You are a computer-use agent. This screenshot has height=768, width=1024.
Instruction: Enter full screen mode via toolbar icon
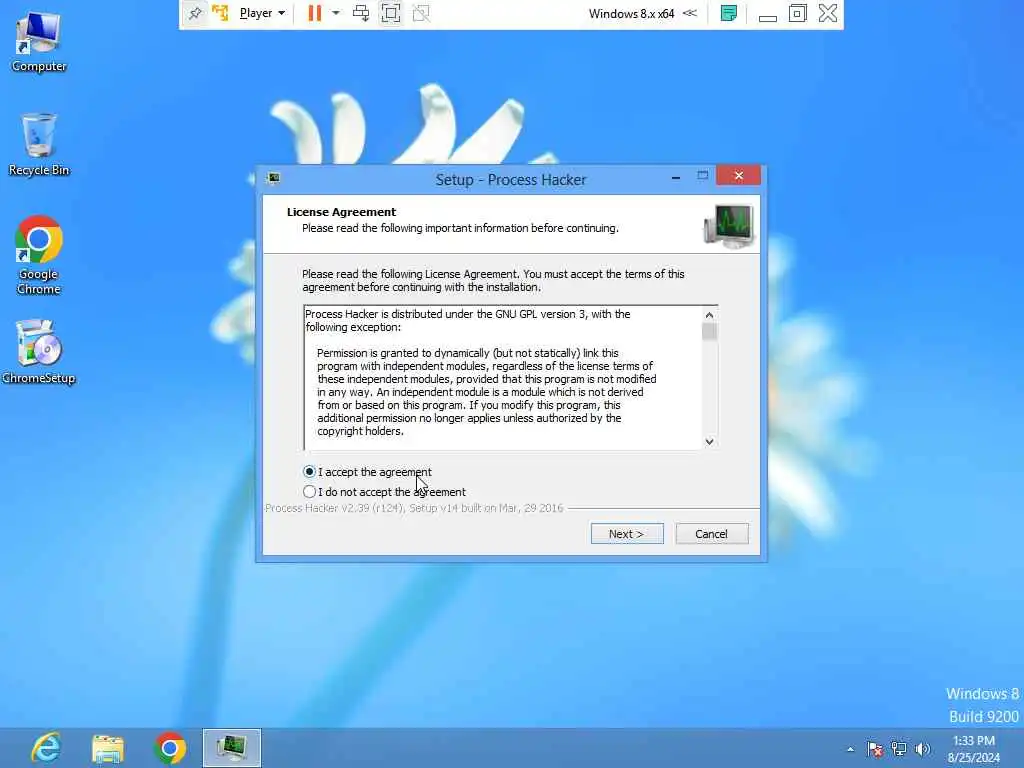point(391,13)
